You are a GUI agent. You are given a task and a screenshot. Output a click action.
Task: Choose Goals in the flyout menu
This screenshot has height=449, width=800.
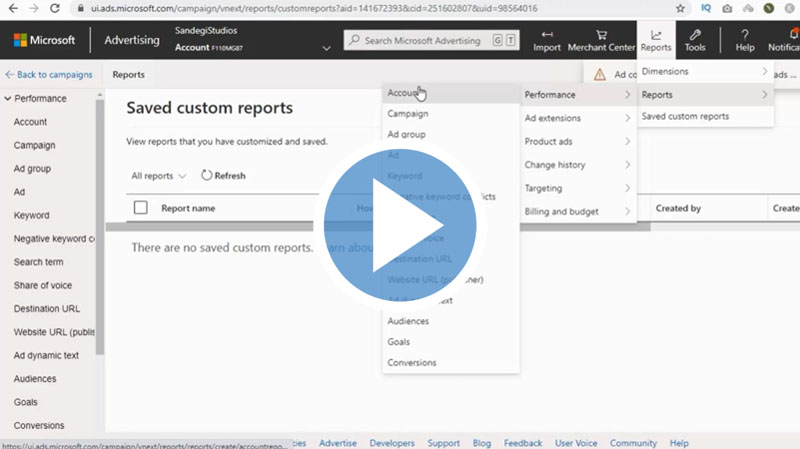[451, 342]
